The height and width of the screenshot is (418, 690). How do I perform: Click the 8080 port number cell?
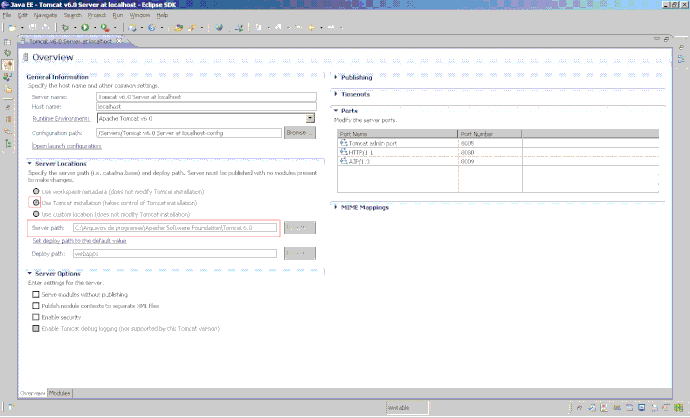coord(490,152)
